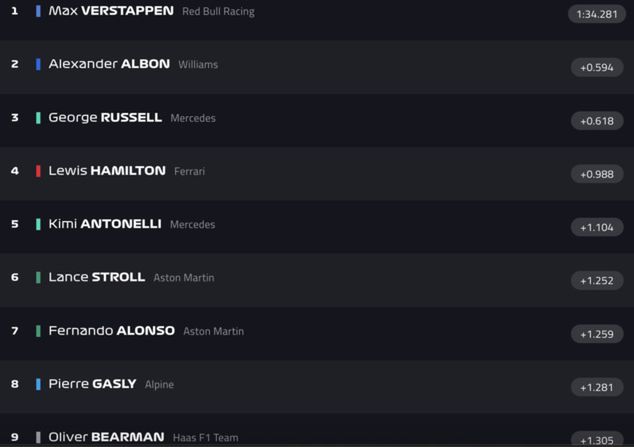This screenshot has width=634, height=447.
Task: Click Lewis Hamilton's driver name
Action: [x=107, y=171]
